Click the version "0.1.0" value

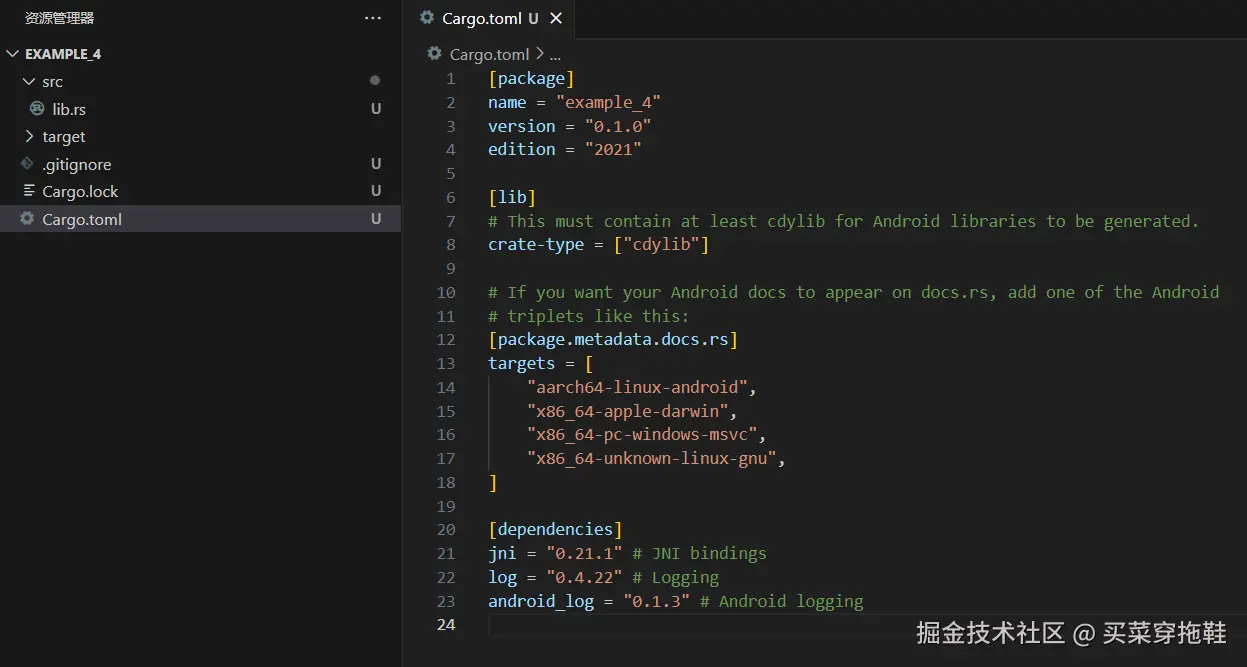tap(618, 126)
